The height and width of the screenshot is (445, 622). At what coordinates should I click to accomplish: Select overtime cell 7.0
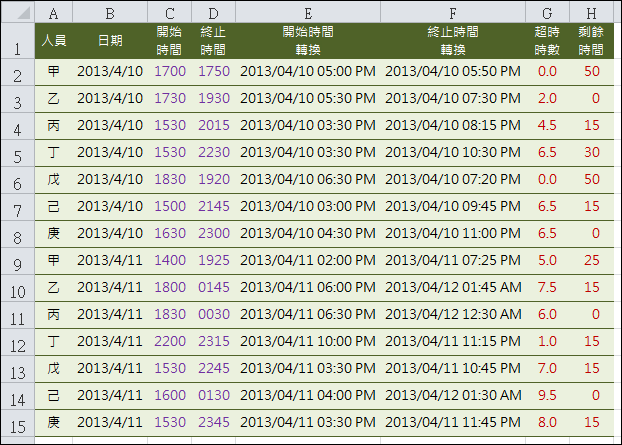click(x=547, y=368)
